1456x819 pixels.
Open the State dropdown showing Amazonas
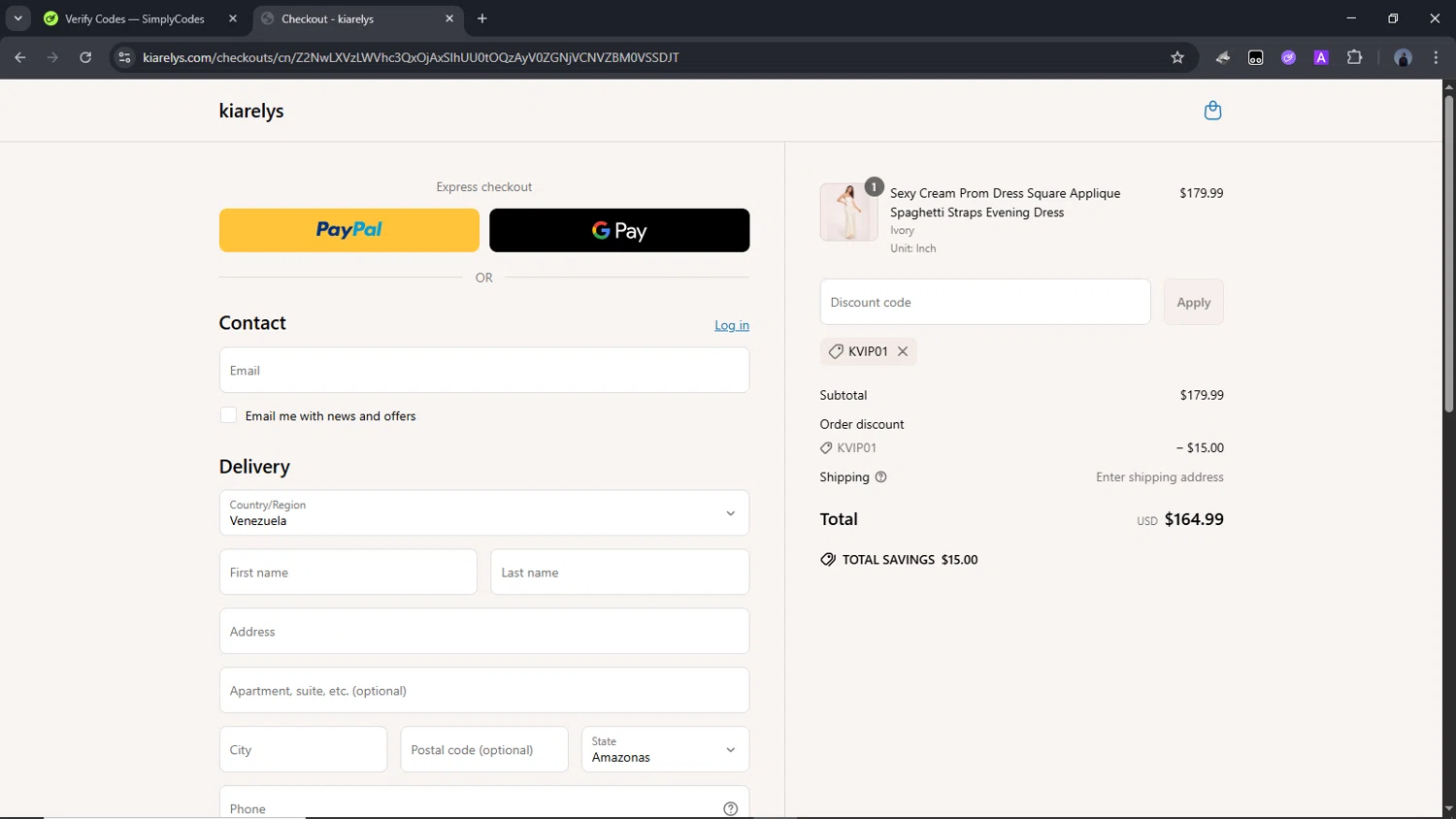click(x=665, y=749)
